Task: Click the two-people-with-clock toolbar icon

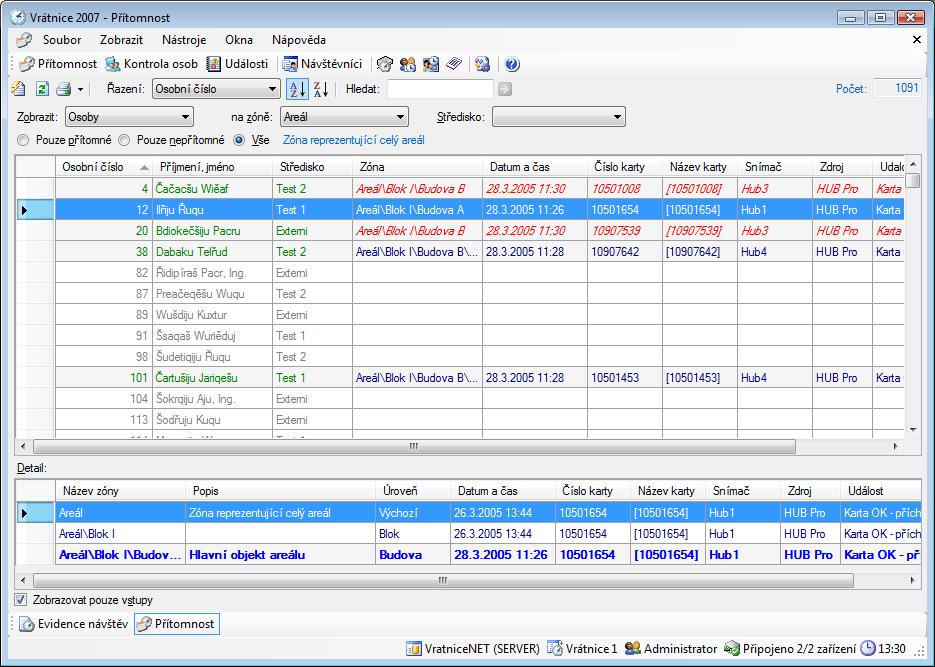Action: [408, 64]
